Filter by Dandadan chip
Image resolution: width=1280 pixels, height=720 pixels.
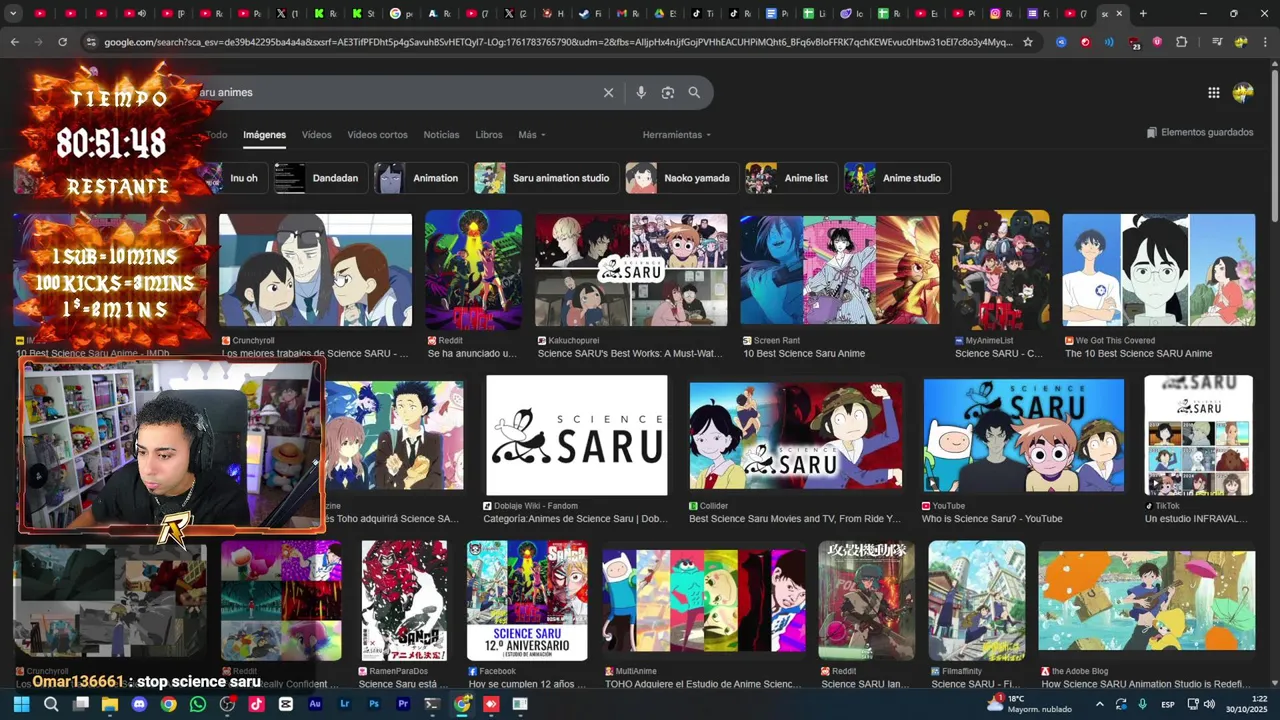321,178
